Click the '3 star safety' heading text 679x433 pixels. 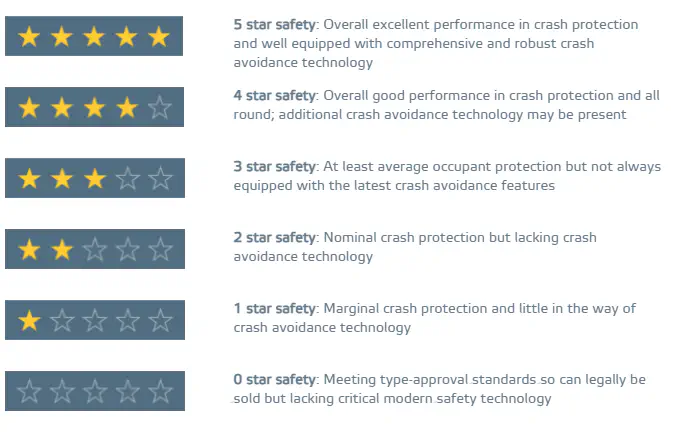click(275, 167)
